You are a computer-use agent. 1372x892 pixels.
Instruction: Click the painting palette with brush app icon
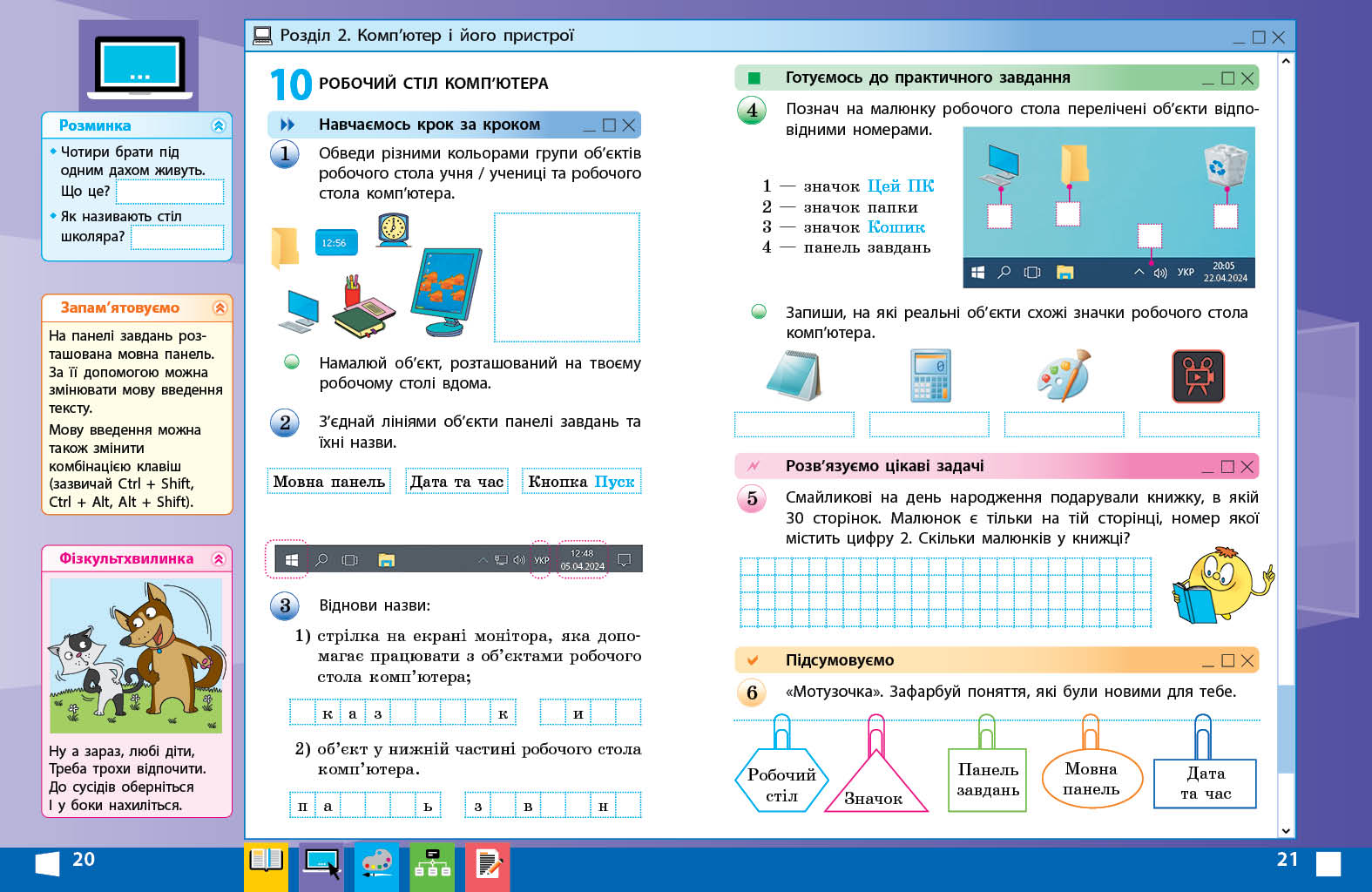(x=1064, y=375)
